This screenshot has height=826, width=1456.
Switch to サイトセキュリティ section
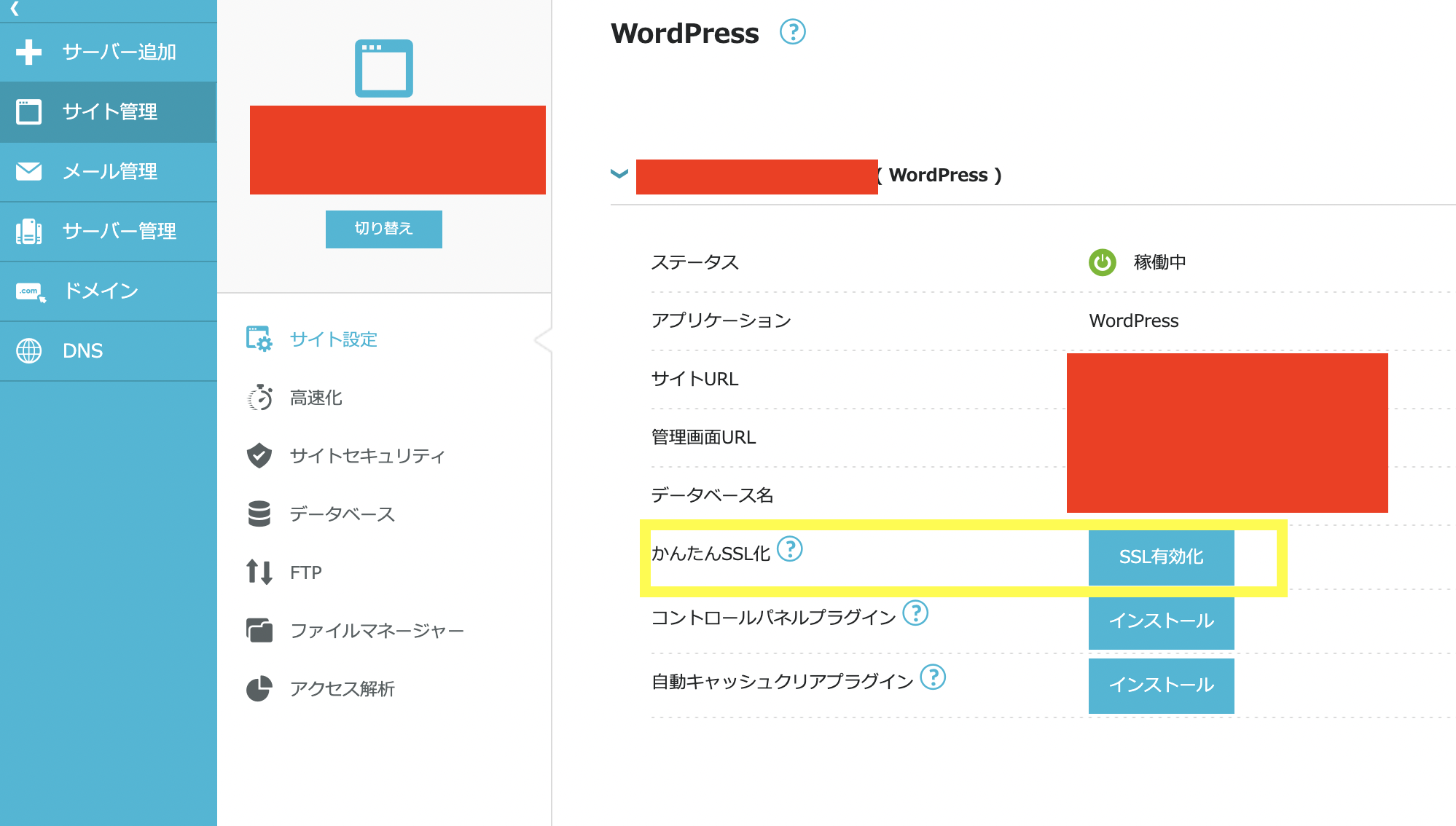pos(259,456)
